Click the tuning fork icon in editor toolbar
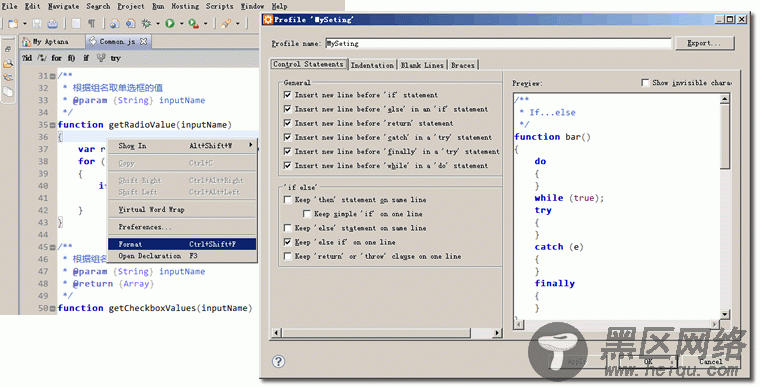760x387 pixels. (101, 58)
